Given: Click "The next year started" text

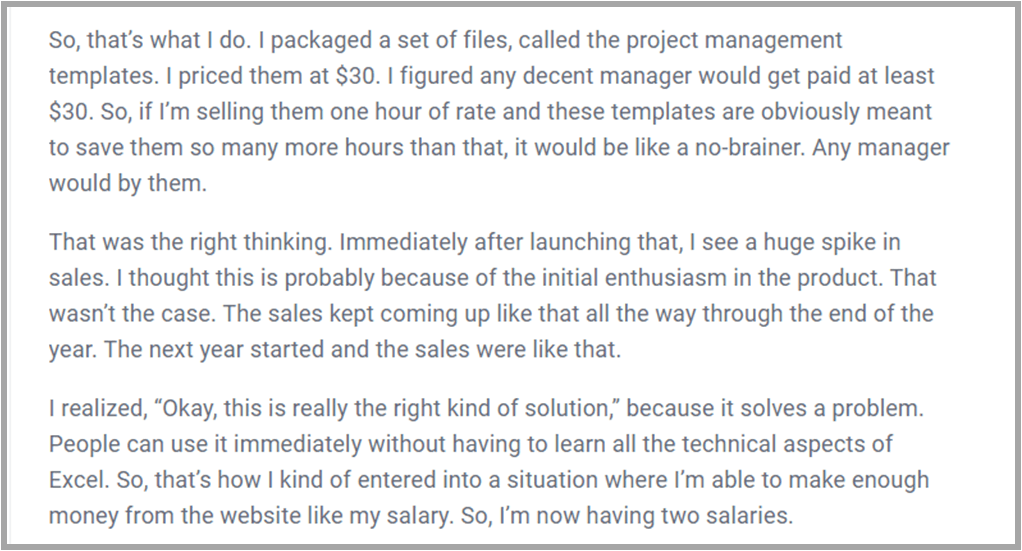Looking at the screenshot, I should click(214, 350).
